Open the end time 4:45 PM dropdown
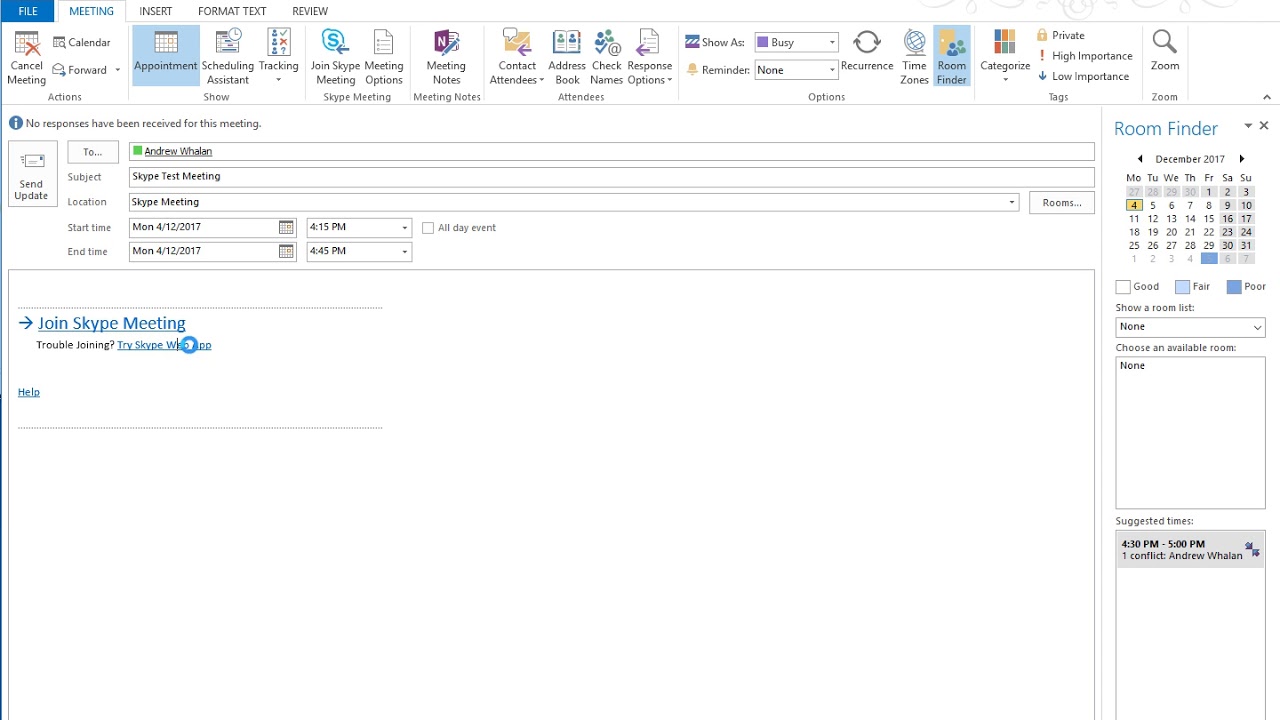Viewport: 1280px width, 720px height. coord(404,251)
